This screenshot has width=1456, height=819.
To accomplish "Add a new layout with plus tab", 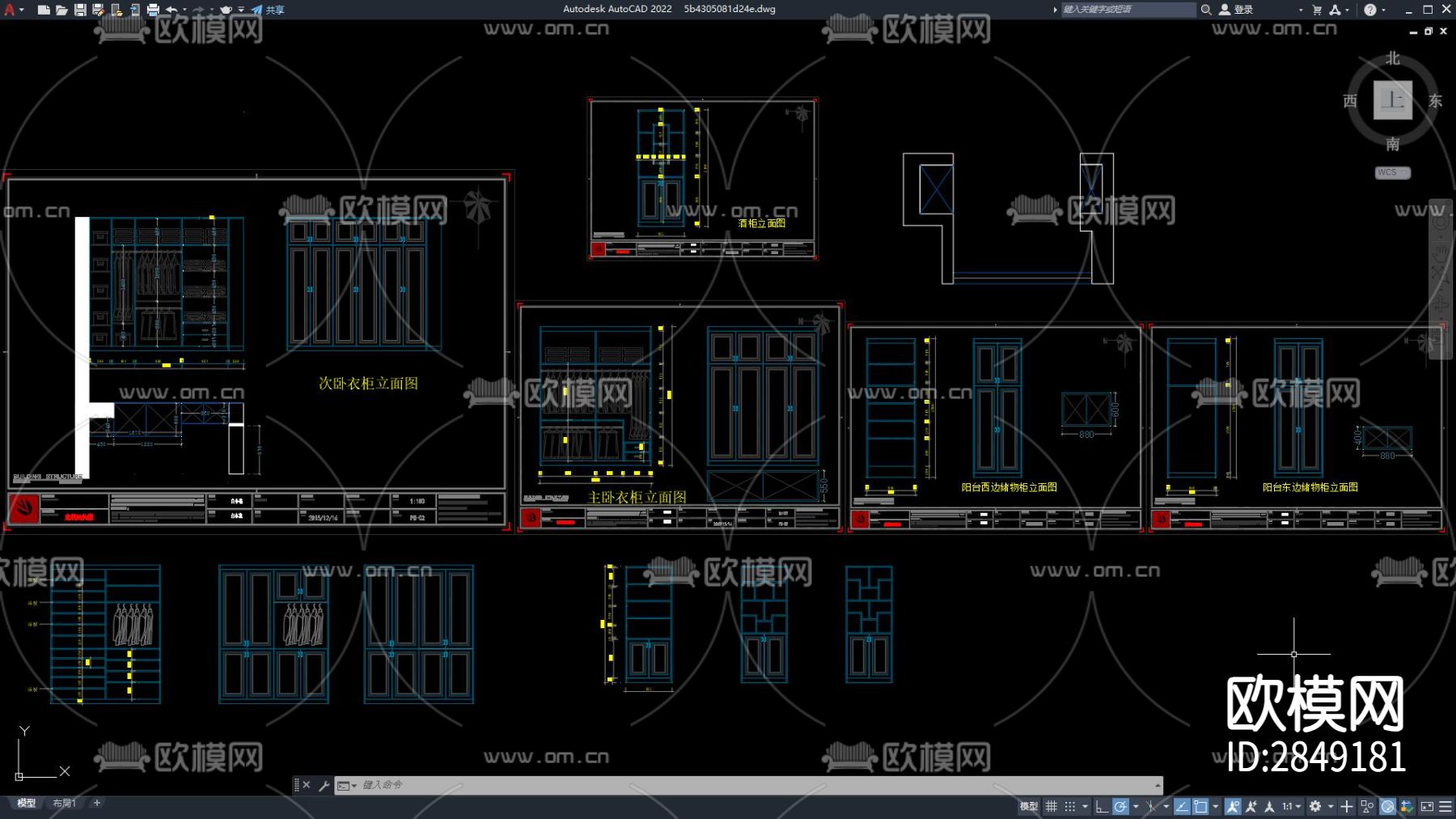I will pos(97,803).
